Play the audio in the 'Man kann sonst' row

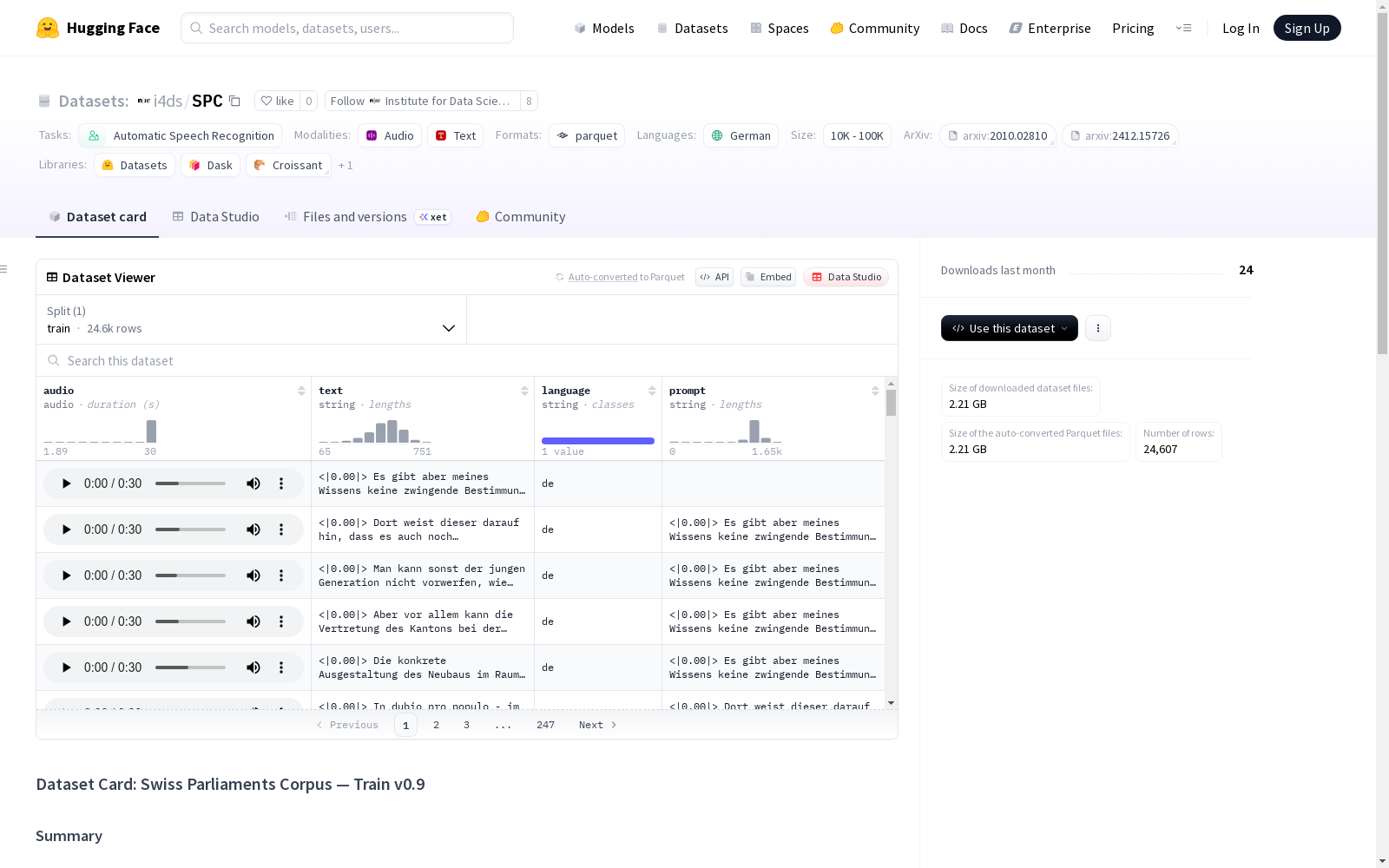click(66, 575)
